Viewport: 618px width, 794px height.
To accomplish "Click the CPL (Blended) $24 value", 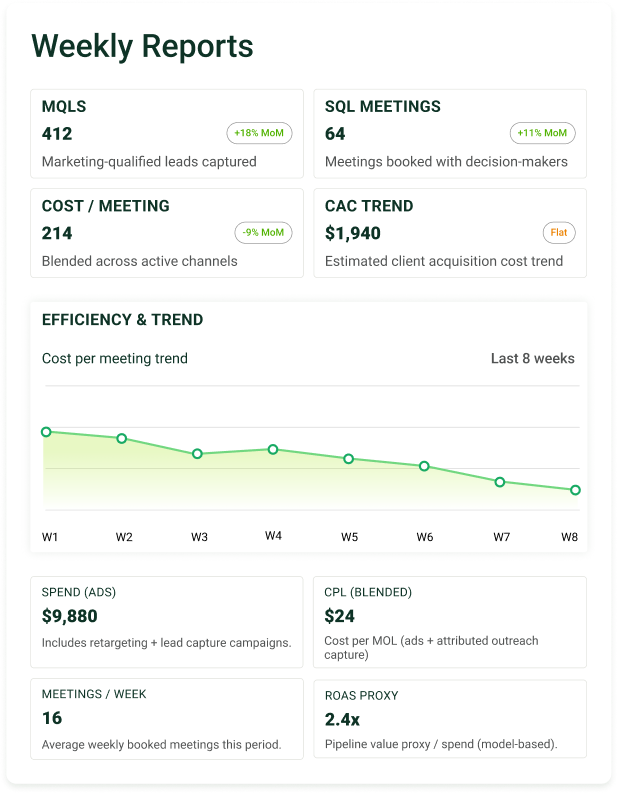I will (340, 617).
